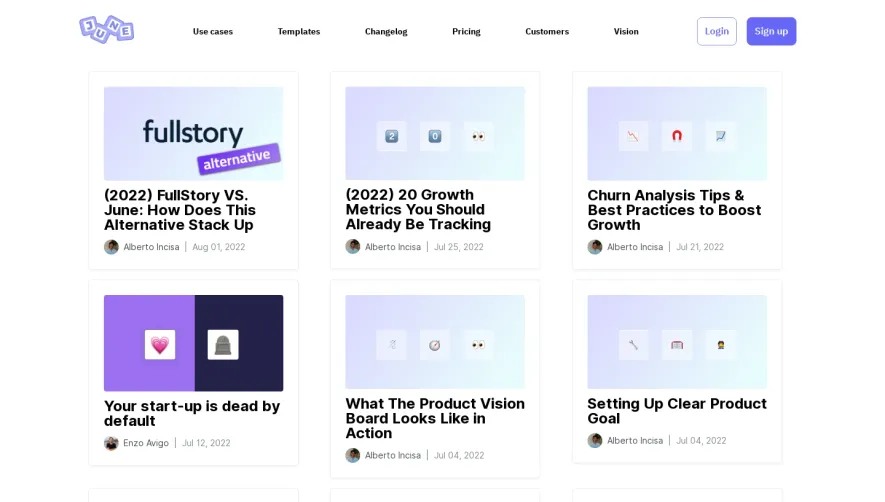
Task: Click Enzo Avigo's avatar
Action: click(x=111, y=443)
